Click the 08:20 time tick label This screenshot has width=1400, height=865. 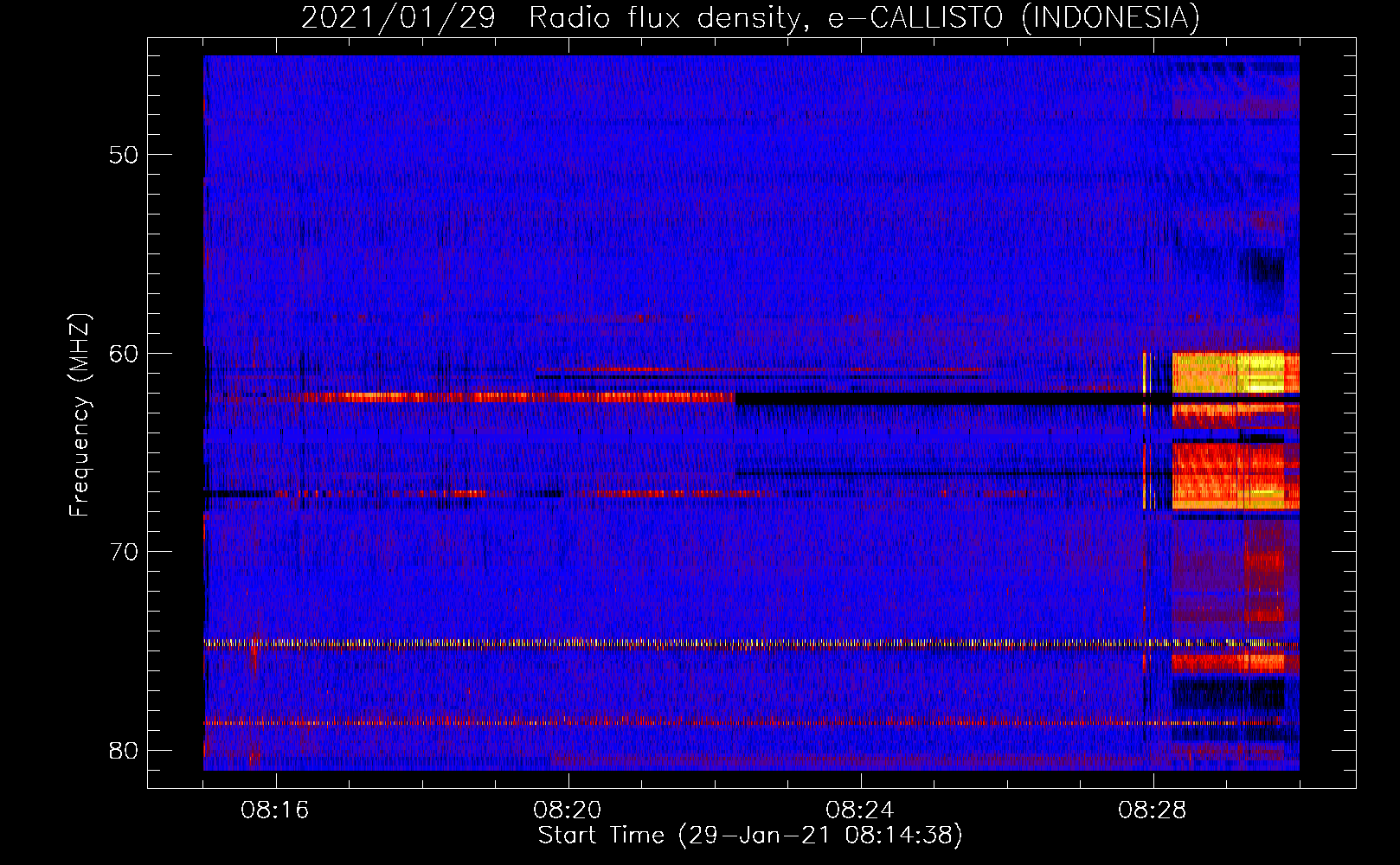568,811
